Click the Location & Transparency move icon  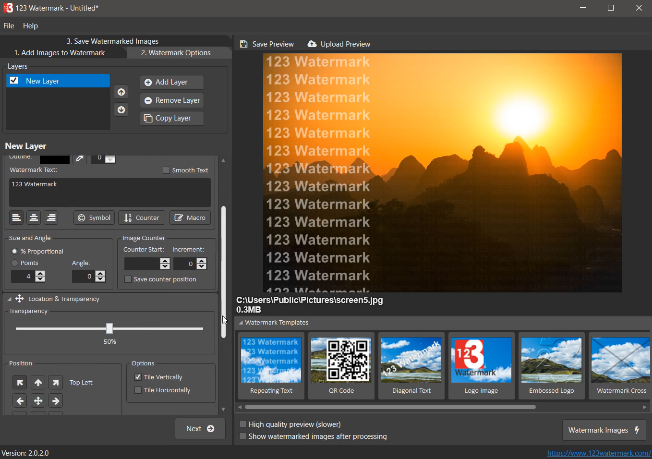coord(19,299)
